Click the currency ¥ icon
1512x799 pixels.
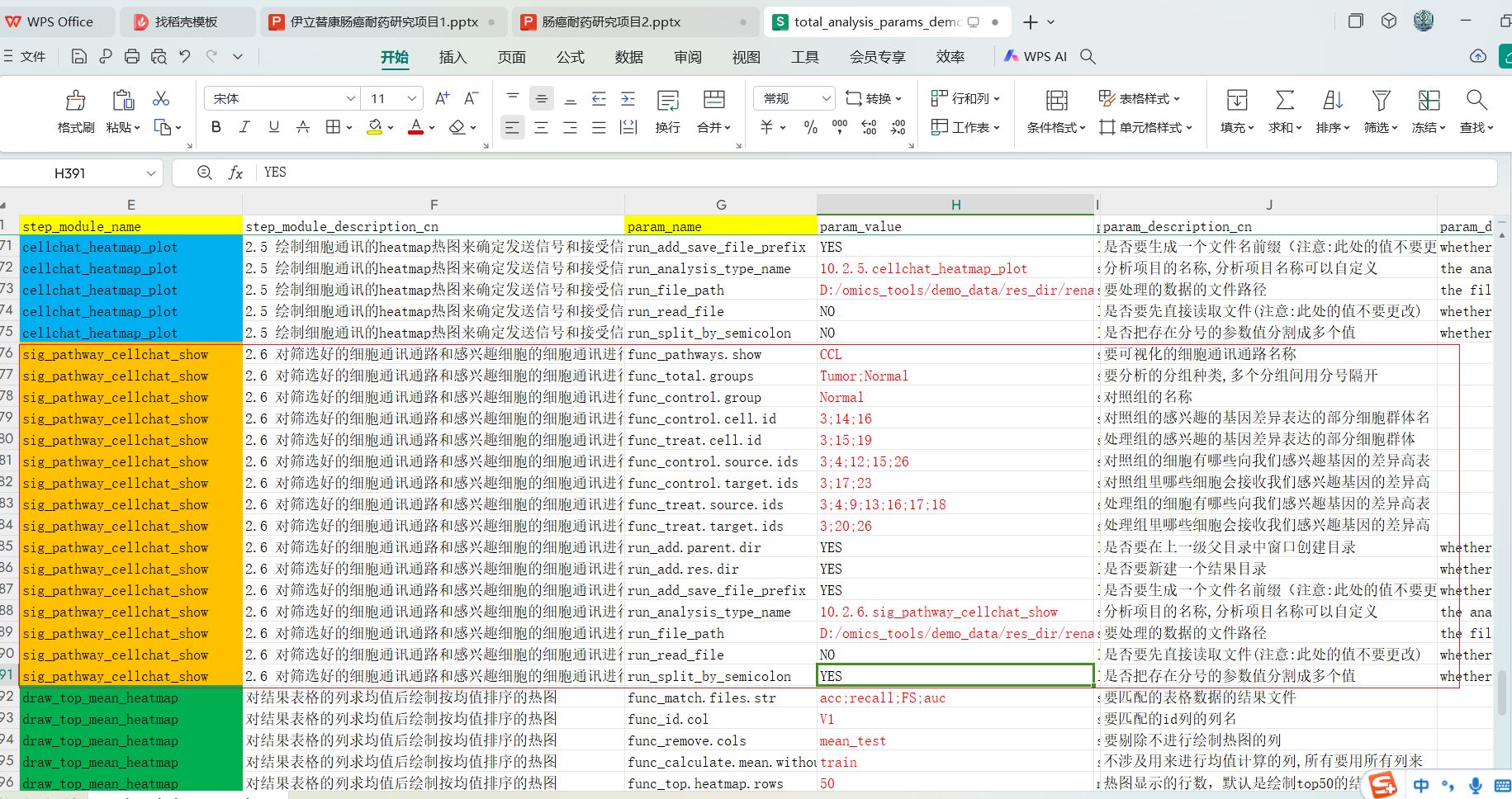[767, 127]
